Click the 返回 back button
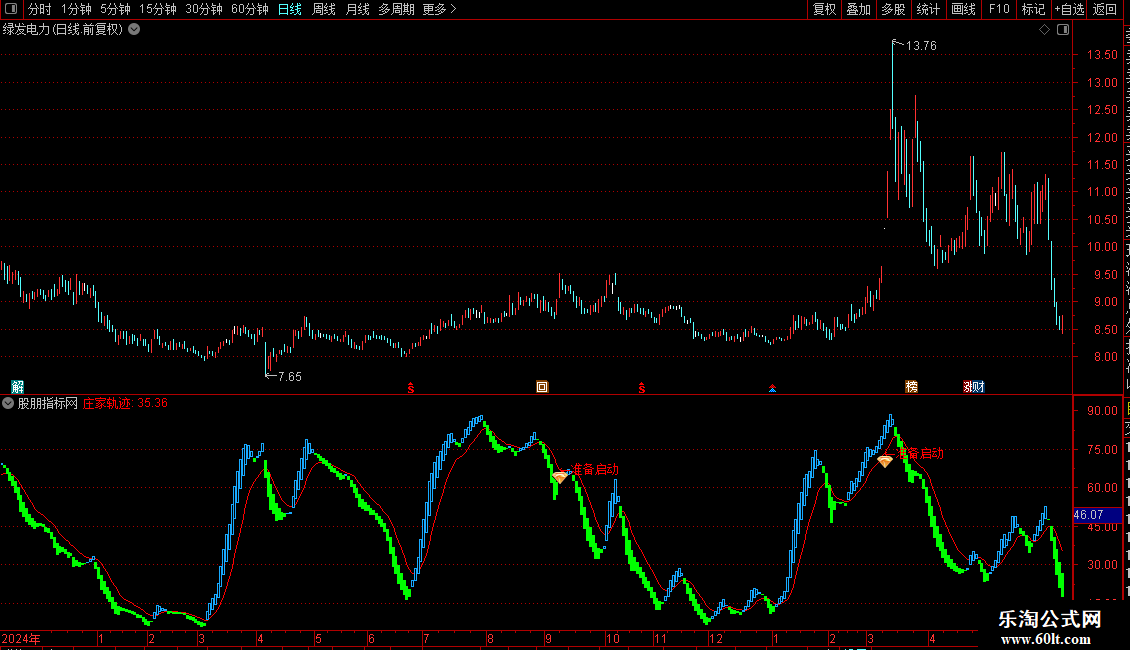Screen dimensions: 1130x650 coord(1105,9)
